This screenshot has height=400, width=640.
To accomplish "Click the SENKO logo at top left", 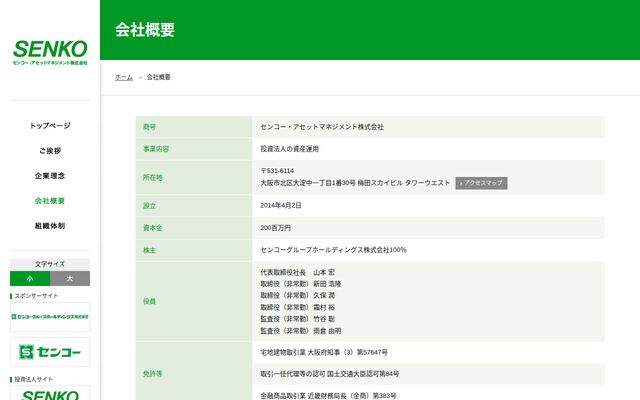I will coord(50,53).
